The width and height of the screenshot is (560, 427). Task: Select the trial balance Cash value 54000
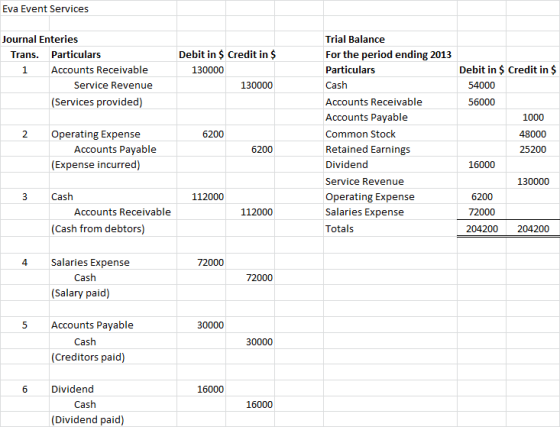[482, 85]
